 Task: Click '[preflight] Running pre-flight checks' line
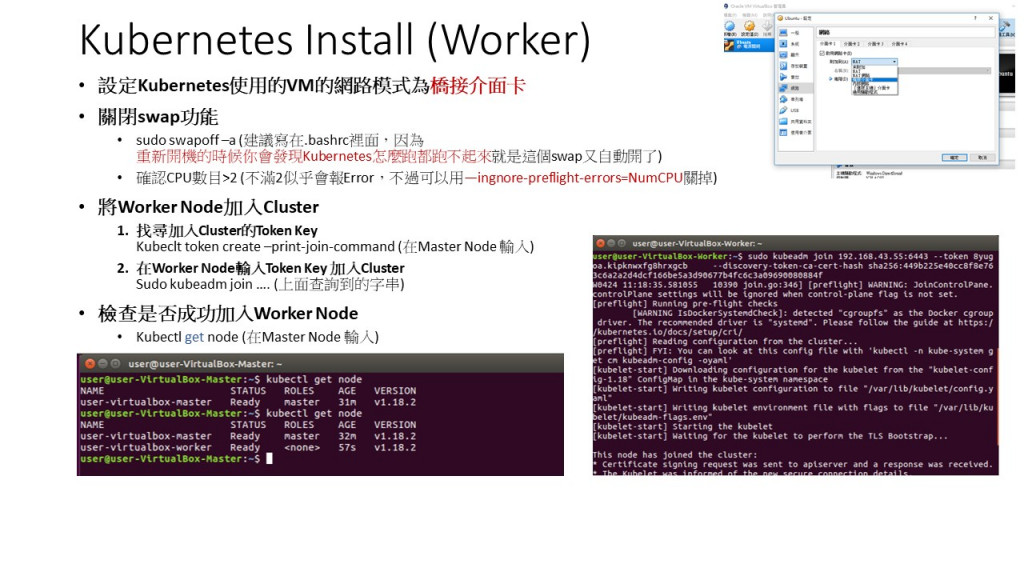pyautogui.click(x=685, y=304)
